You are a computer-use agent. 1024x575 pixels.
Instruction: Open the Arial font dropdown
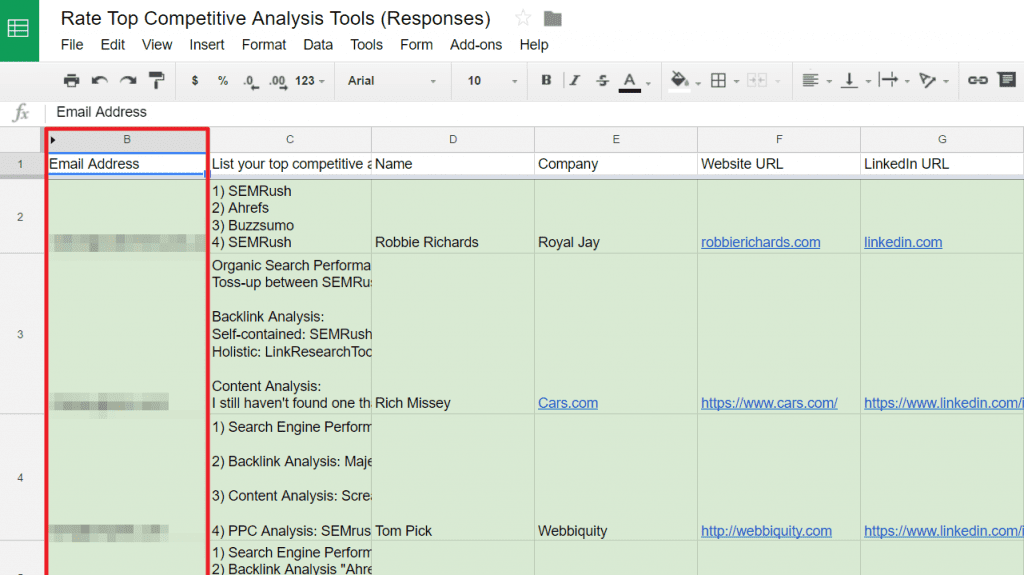(x=392, y=81)
